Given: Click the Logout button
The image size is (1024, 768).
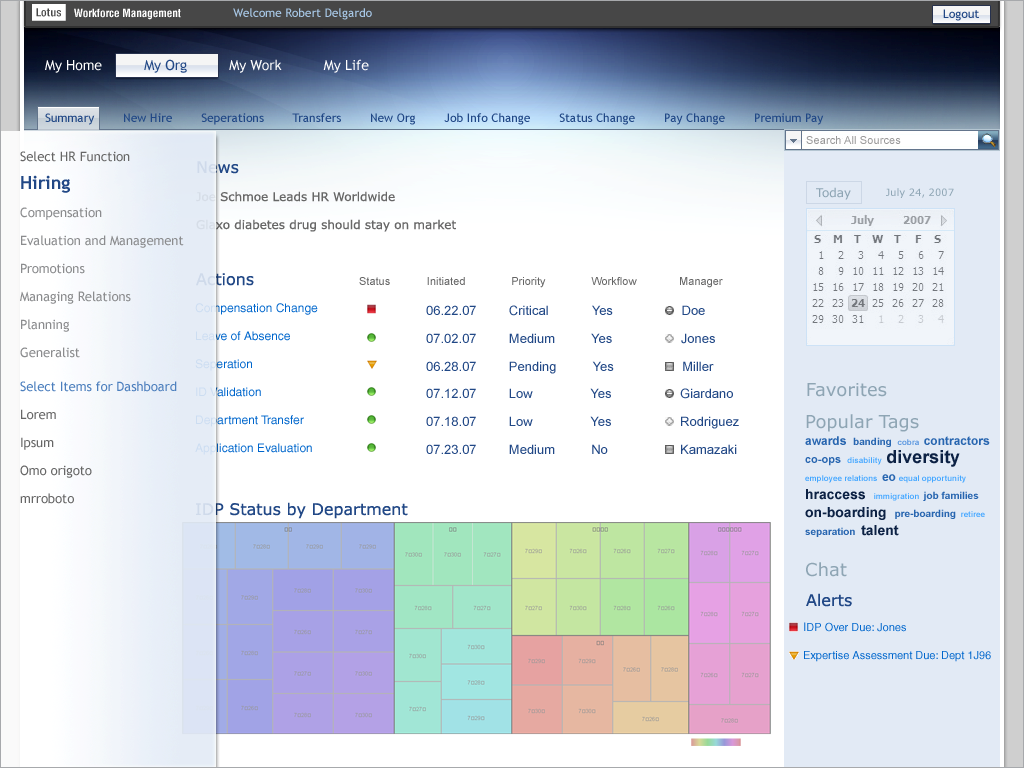Looking at the screenshot, I should (961, 14).
